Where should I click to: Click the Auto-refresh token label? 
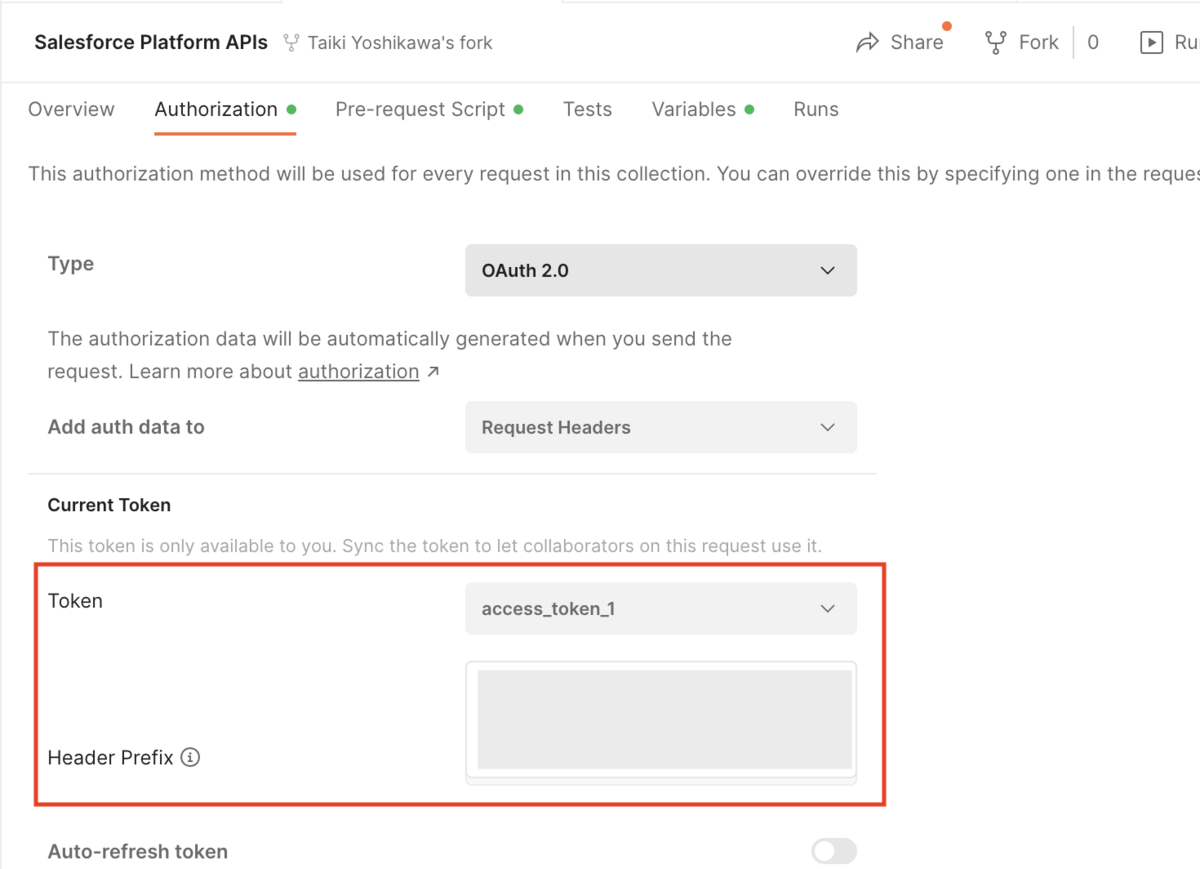(138, 852)
